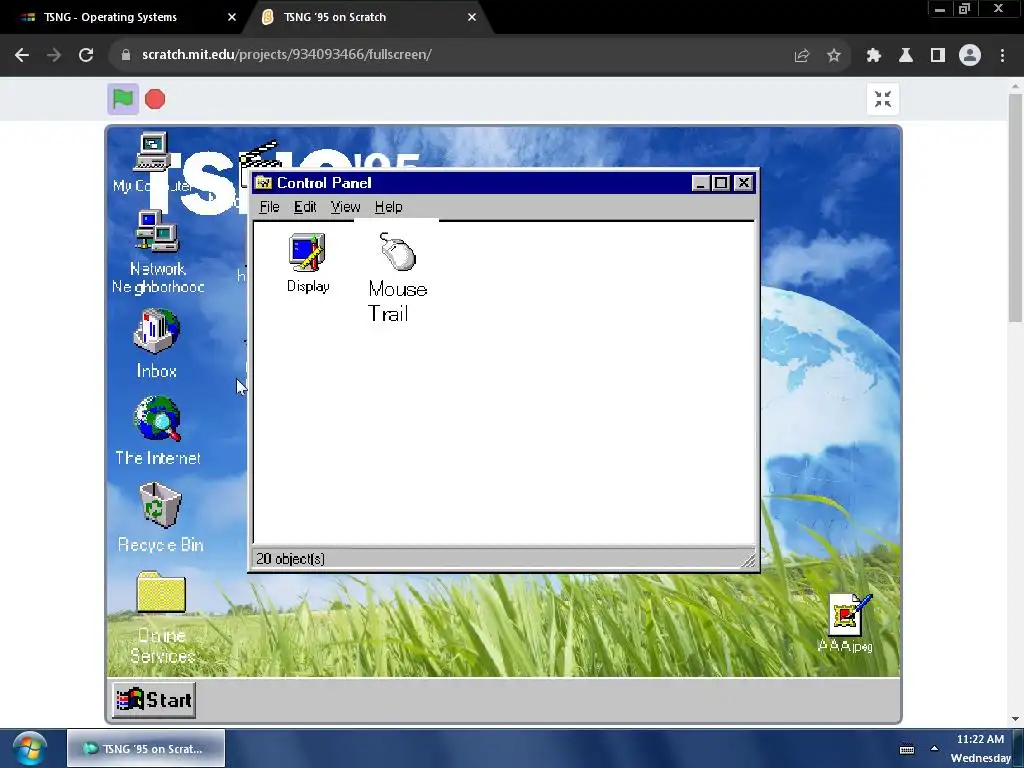The height and width of the screenshot is (768, 1024).
Task: Minimize the Control Panel window
Action: coord(700,184)
